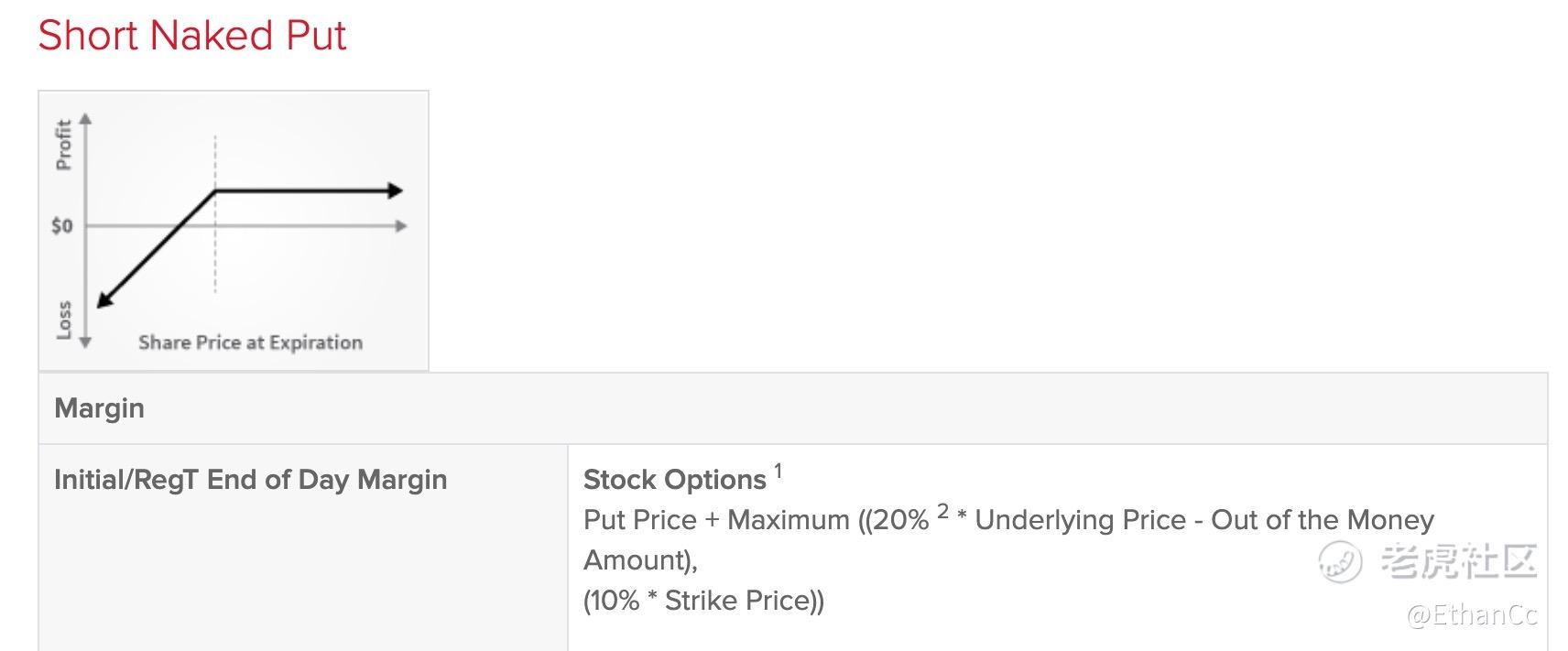Click the dashed strike price line

tap(215, 214)
